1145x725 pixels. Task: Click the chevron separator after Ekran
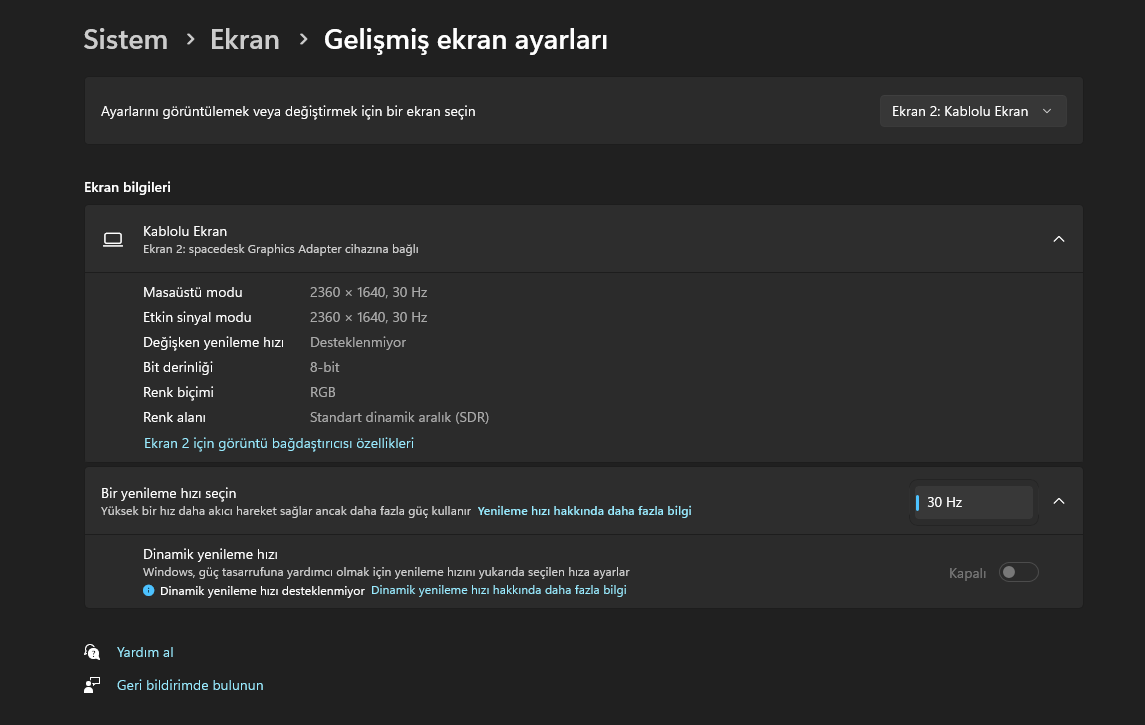(304, 39)
